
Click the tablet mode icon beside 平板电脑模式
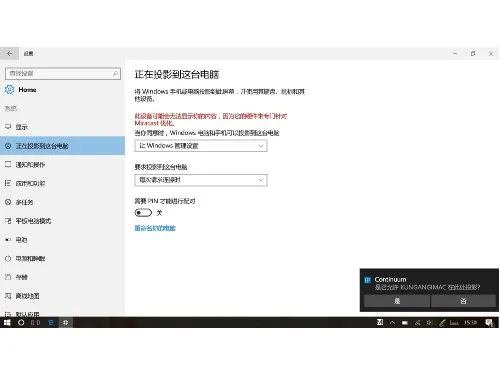coord(8,220)
